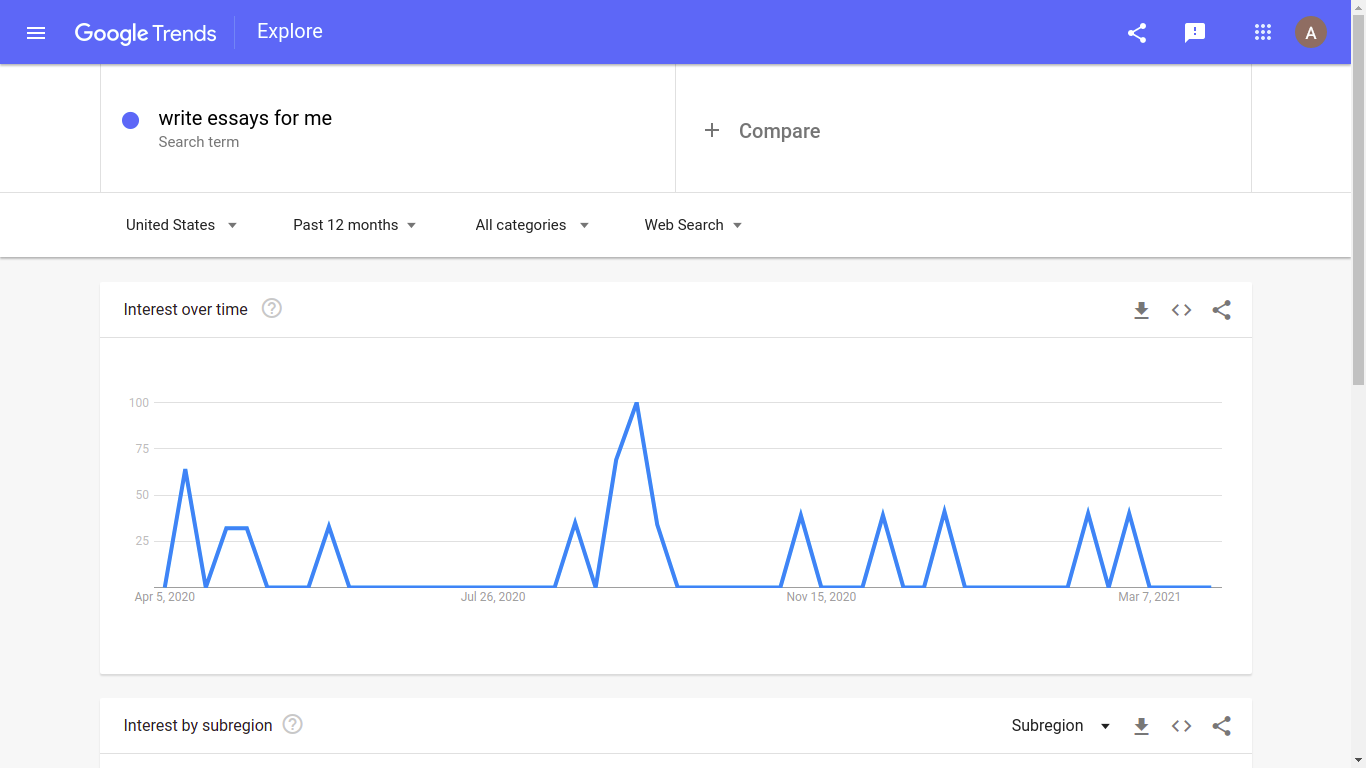Image resolution: width=1366 pixels, height=768 pixels.
Task: Click the Google Trends logo link
Action: 146,33
